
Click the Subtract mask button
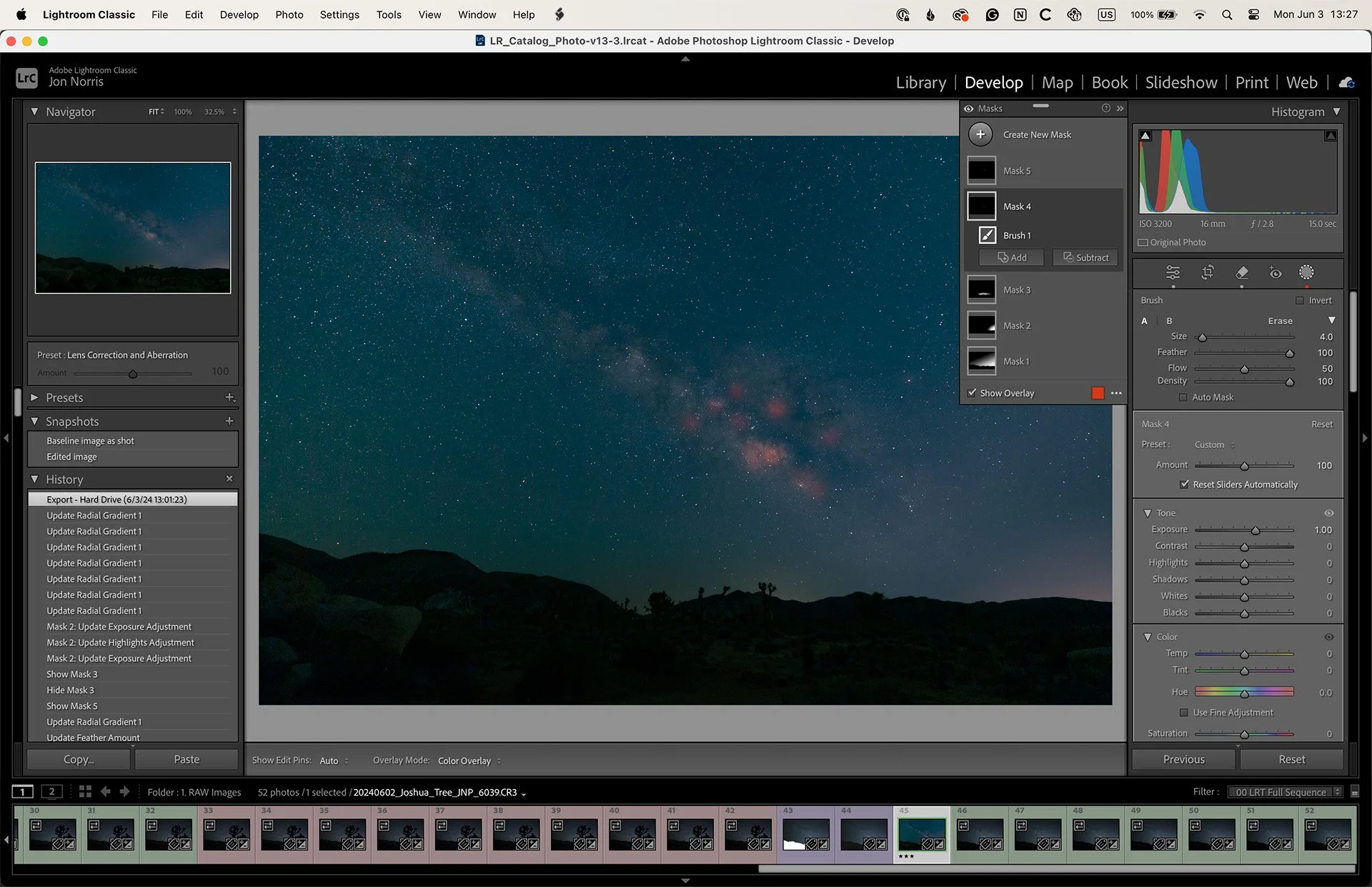click(x=1085, y=257)
